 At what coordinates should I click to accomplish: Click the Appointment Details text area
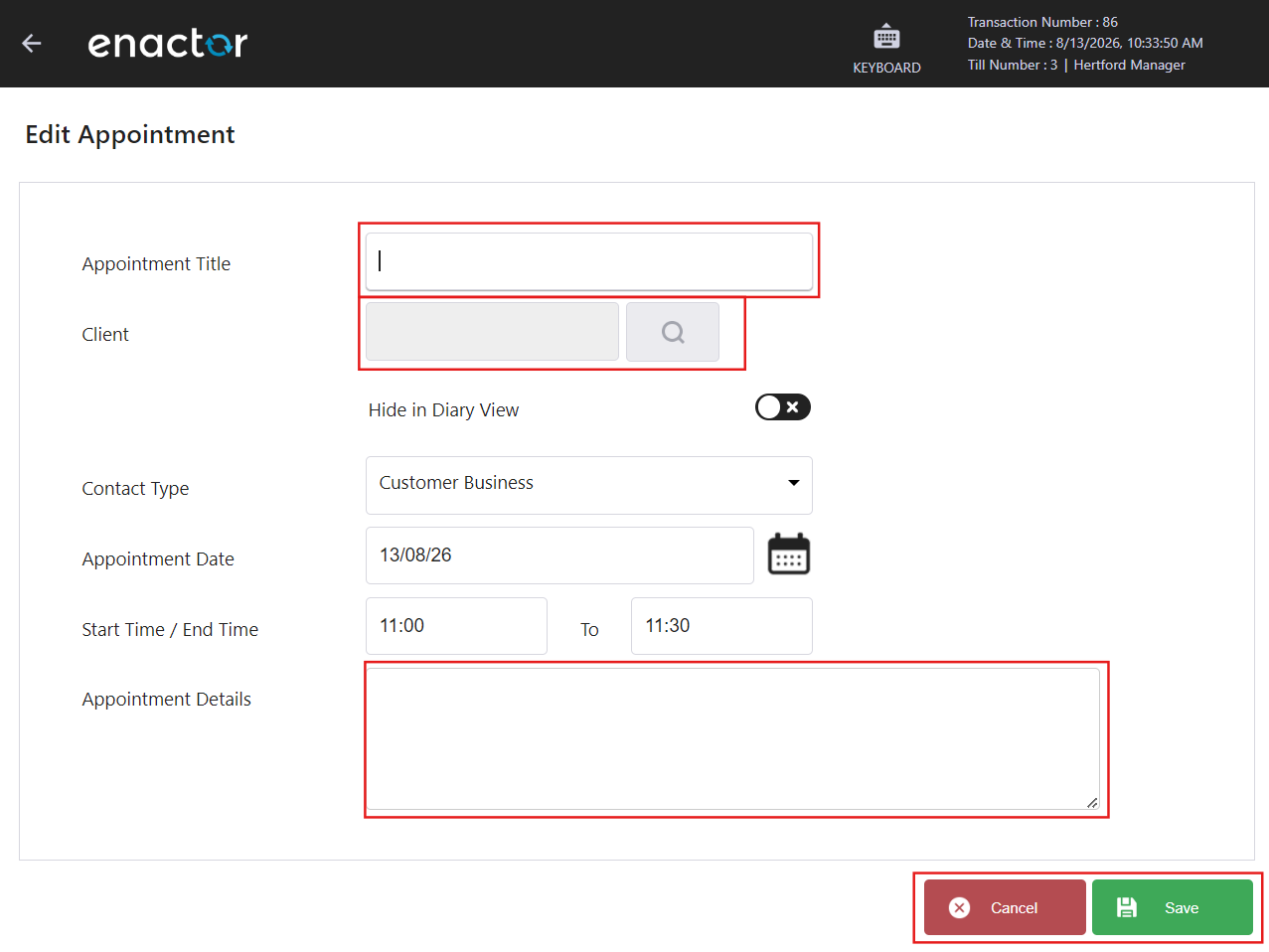pos(733,739)
